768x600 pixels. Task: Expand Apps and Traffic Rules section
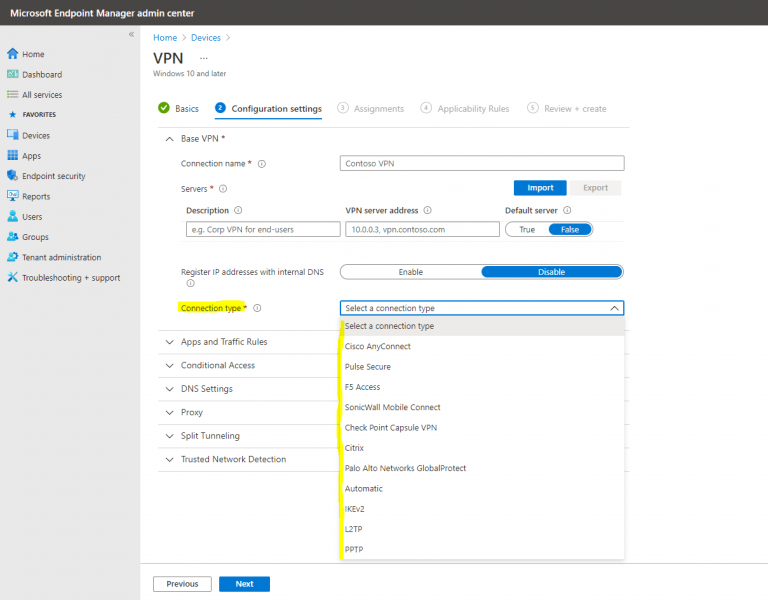click(x=169, y=342)
